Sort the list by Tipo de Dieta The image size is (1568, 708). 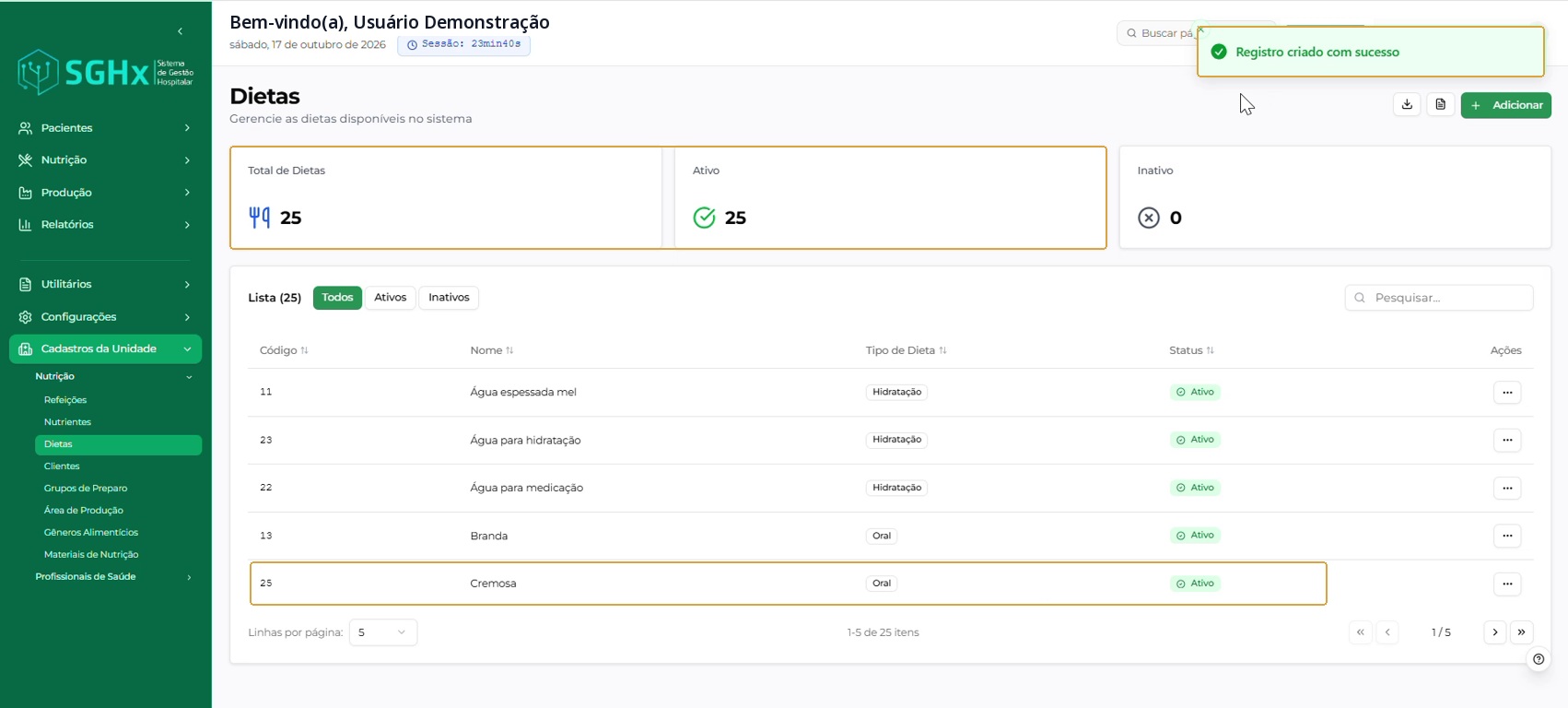click(907, 350)
